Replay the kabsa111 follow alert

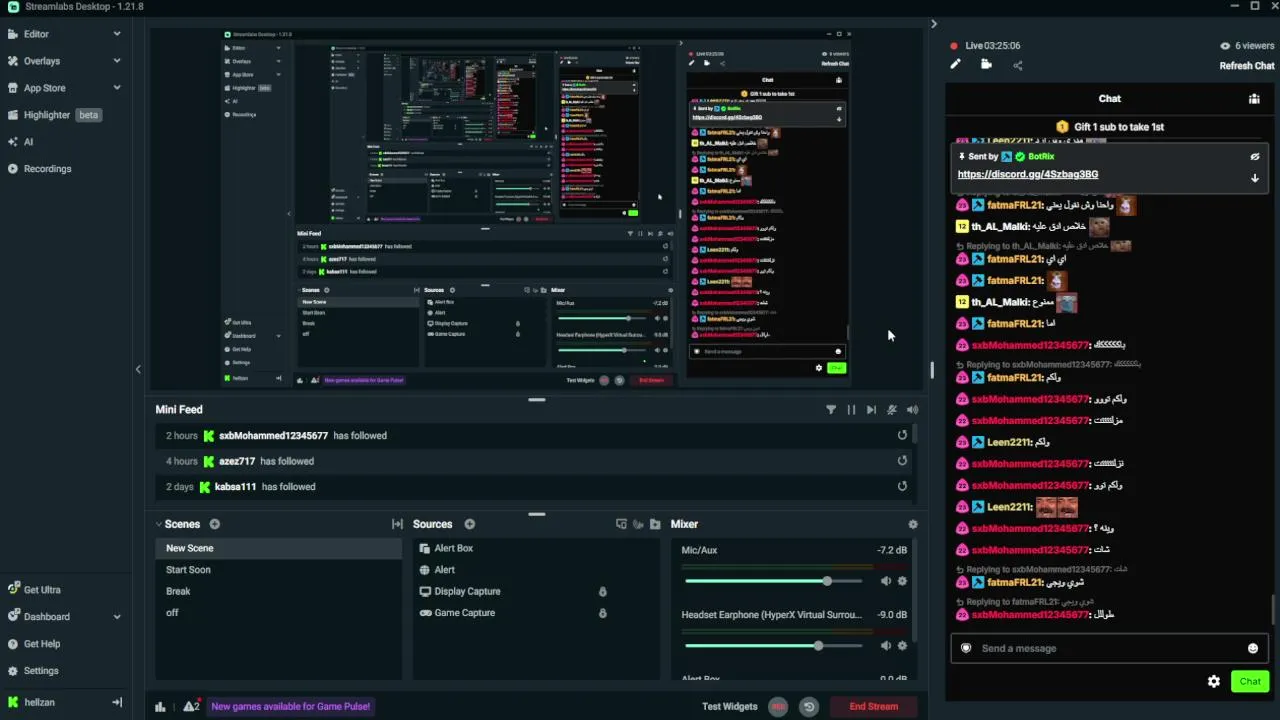[x=902, y=486]
